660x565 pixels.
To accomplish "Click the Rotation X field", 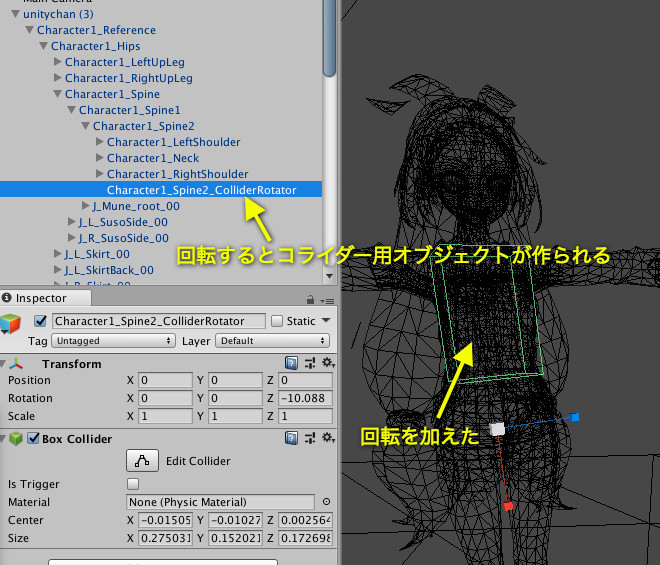I will click(165, 398).
